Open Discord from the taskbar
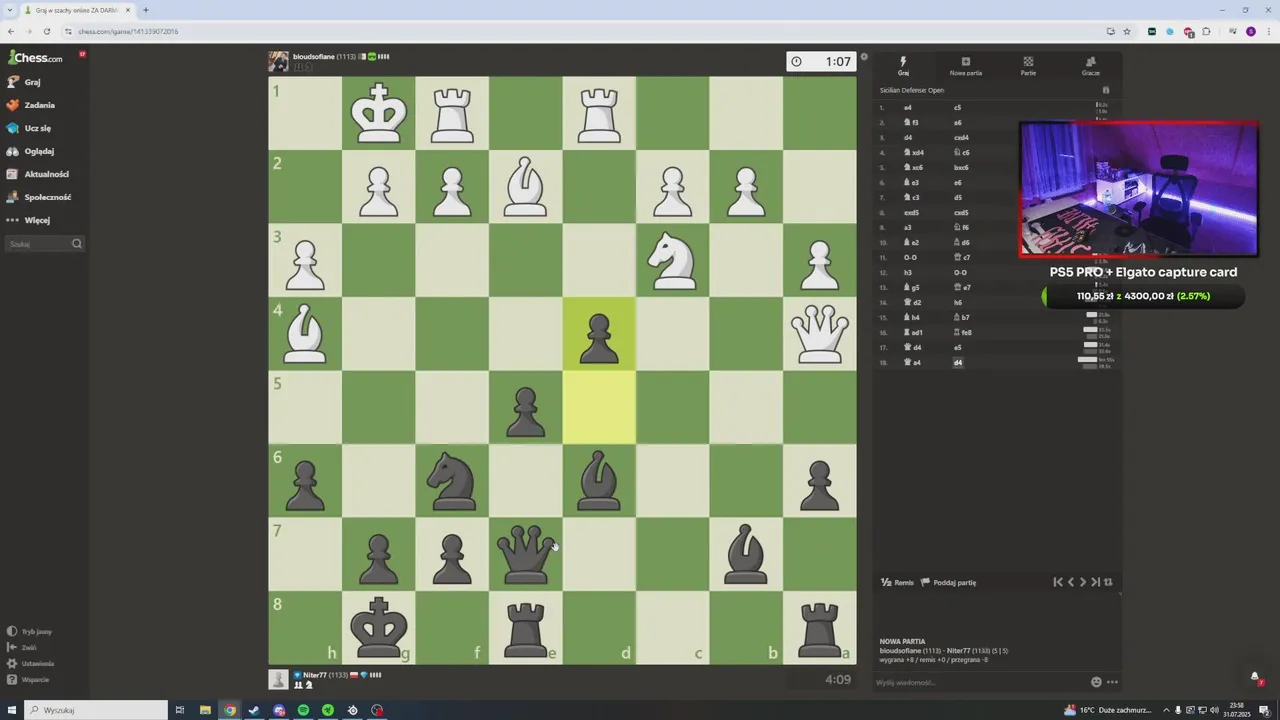The height and width of the screenshot is (720, 1280). coord(279,710)
